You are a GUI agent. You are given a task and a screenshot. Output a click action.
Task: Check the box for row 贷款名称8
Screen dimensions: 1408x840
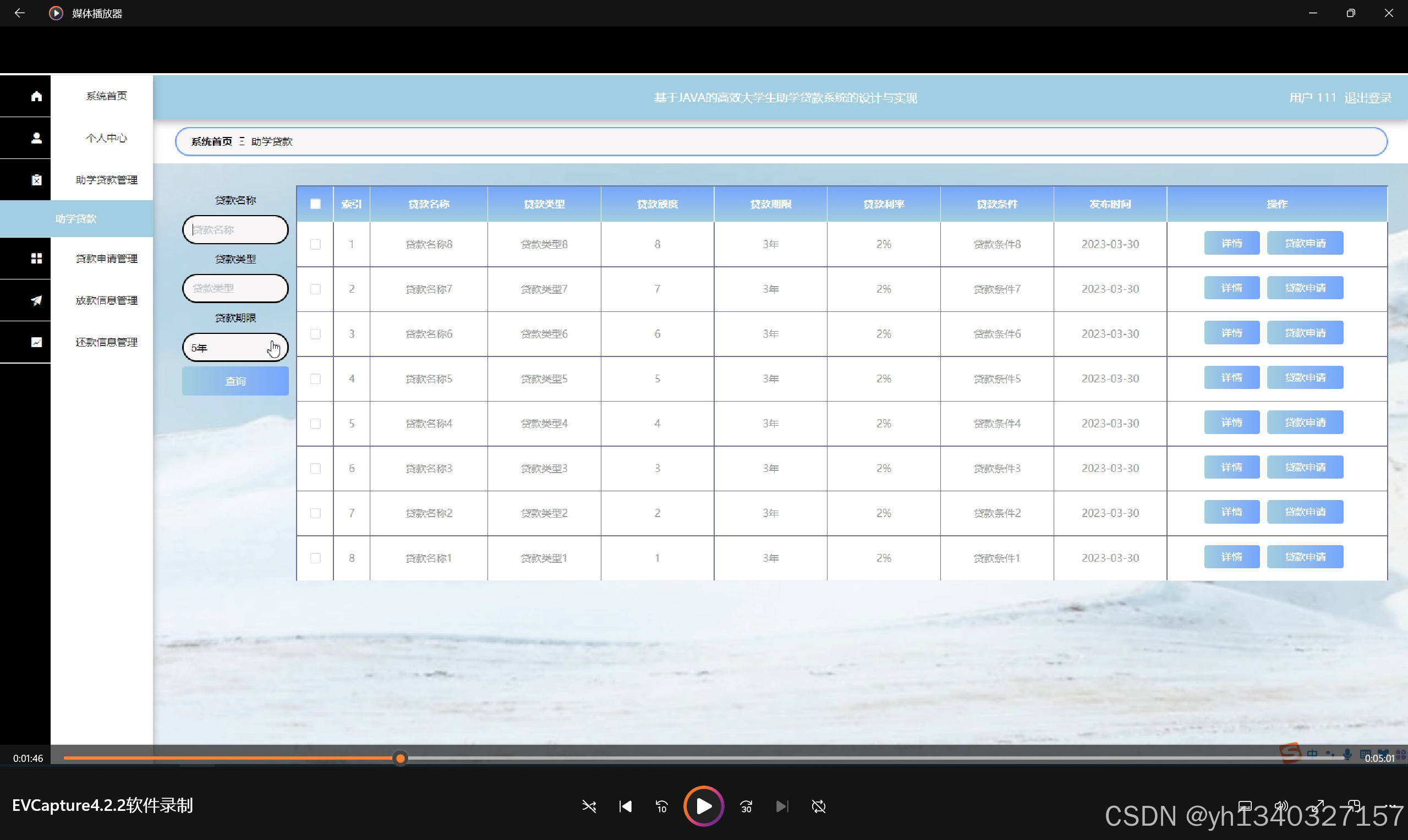[x=315, y=245]
